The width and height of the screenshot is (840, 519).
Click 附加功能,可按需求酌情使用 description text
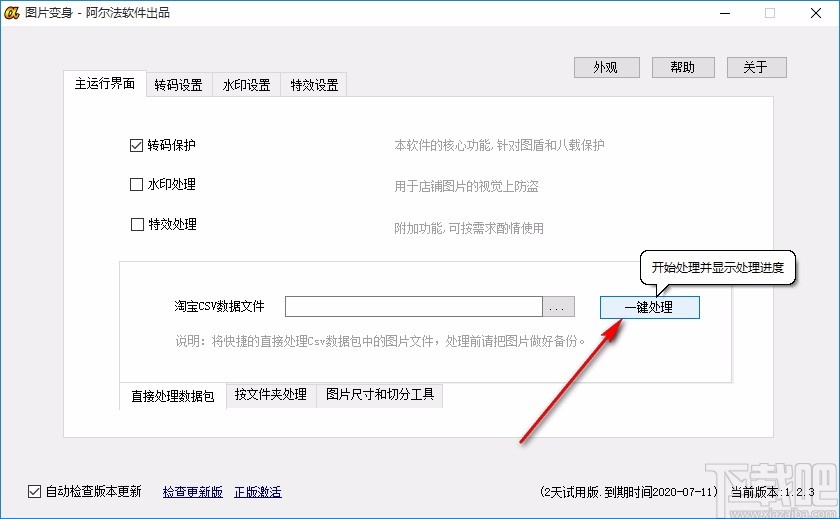(x=469, y=228)
